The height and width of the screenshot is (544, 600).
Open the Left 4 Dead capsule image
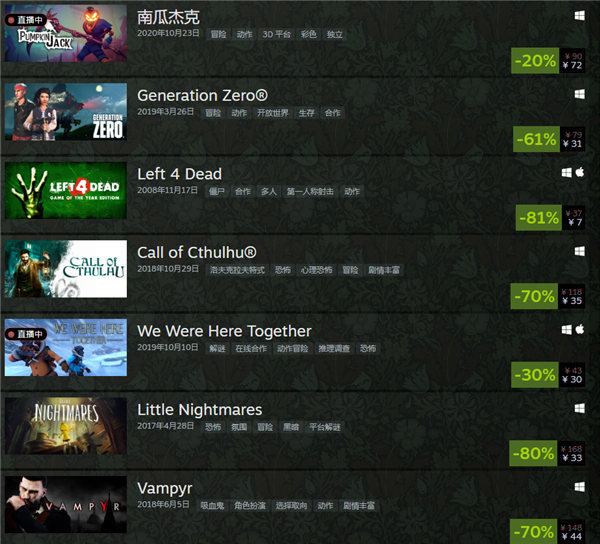click(66, 191)
